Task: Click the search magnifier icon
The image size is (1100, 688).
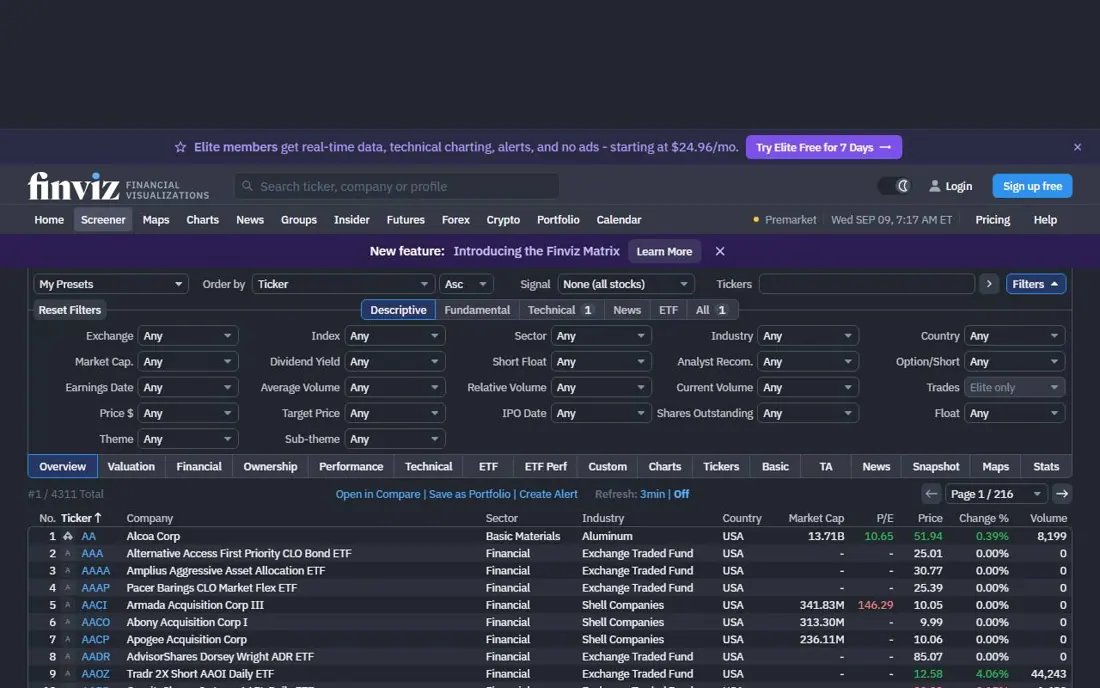Action: tap(247, 187)
